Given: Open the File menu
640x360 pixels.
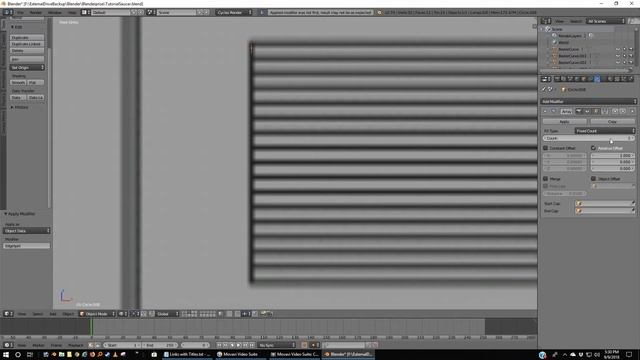Looking at the screenshot, I should (x=20, y=12).
